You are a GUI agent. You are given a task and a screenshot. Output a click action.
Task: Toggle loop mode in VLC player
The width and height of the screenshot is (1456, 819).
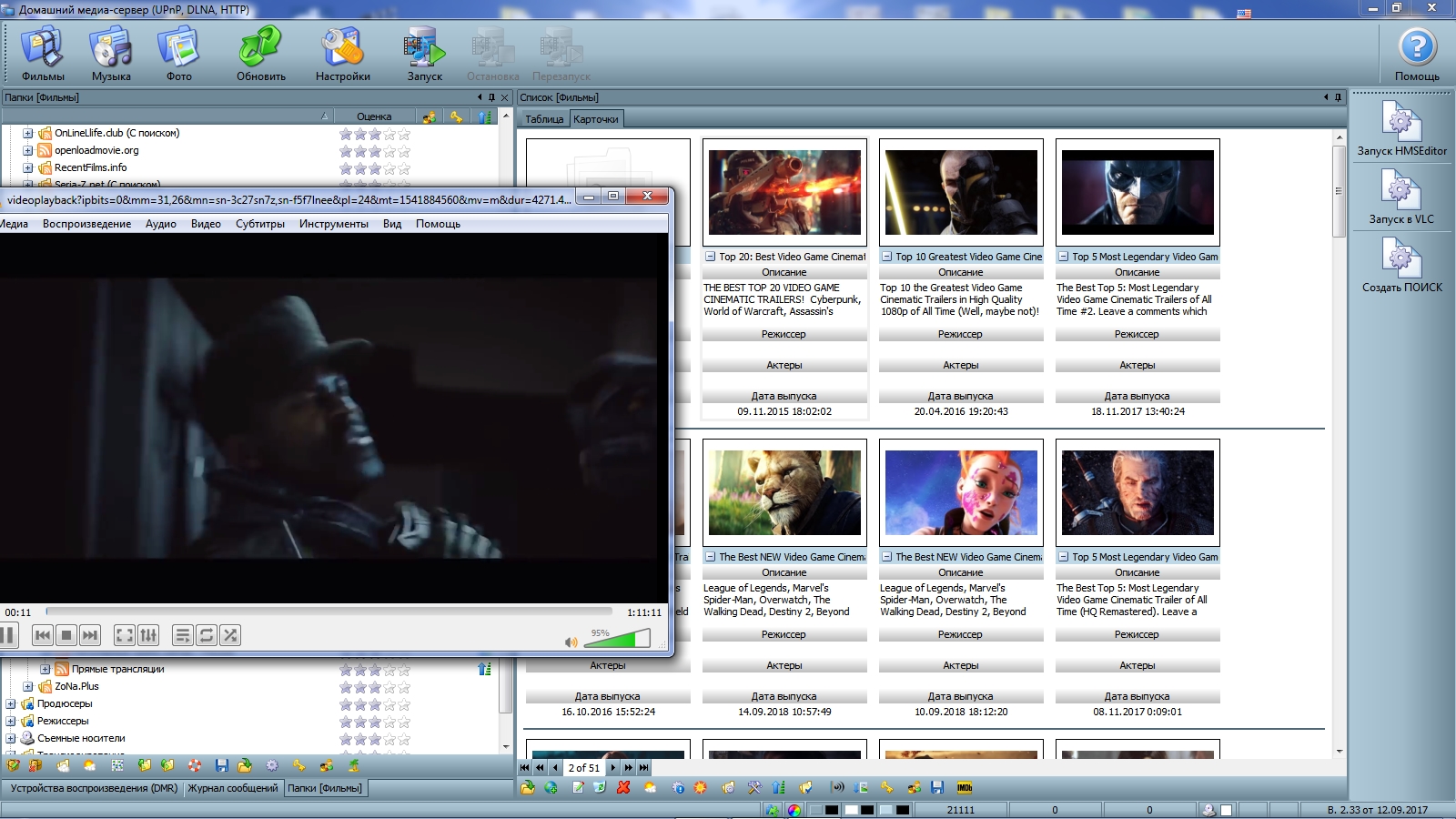(207, 635)
